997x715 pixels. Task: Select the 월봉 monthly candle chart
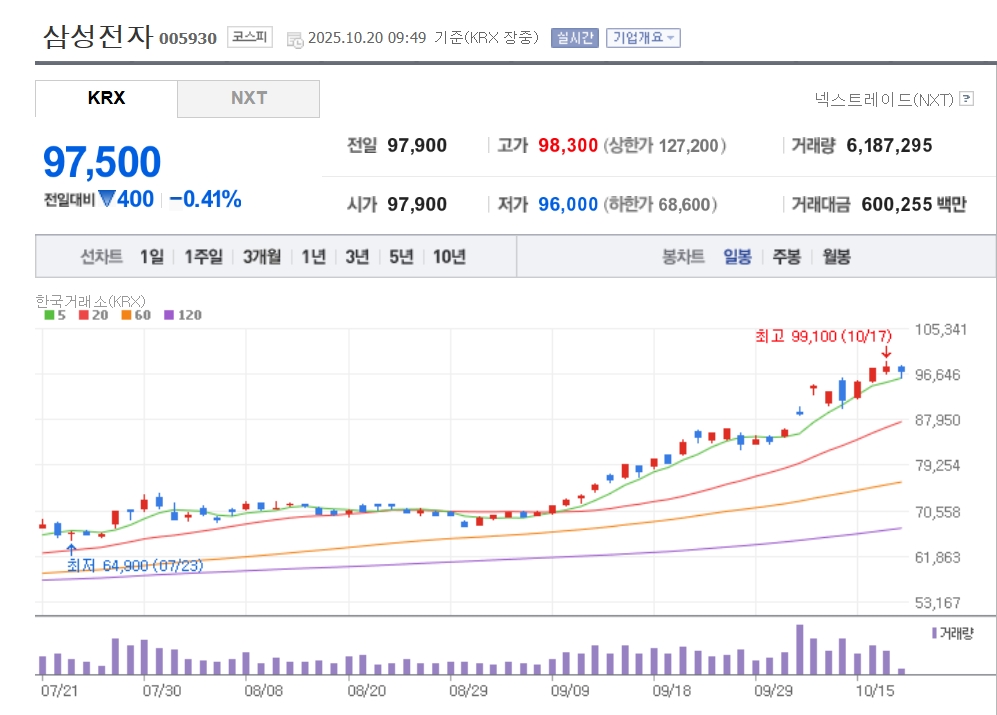tap(836, 257)
